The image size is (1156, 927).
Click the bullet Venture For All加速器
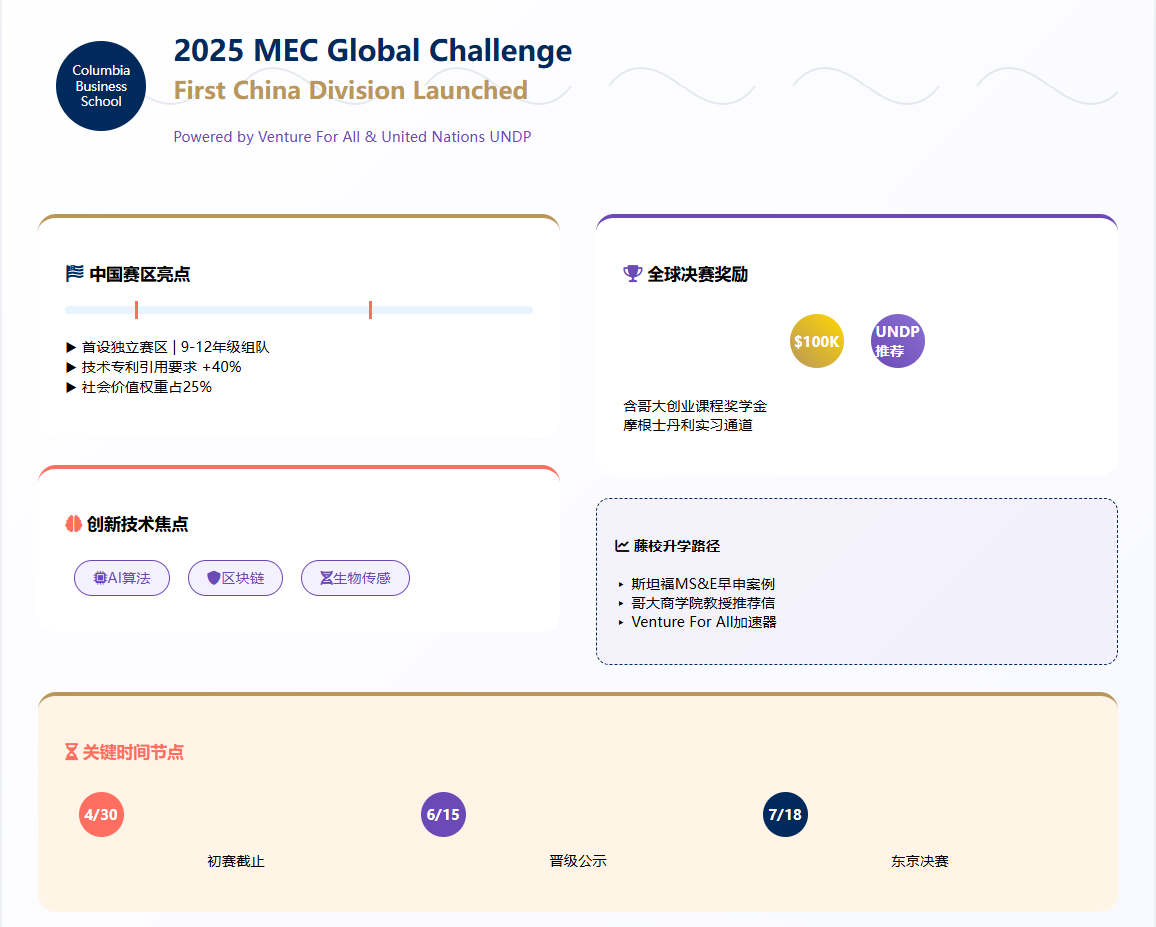(x=704, y=622)
